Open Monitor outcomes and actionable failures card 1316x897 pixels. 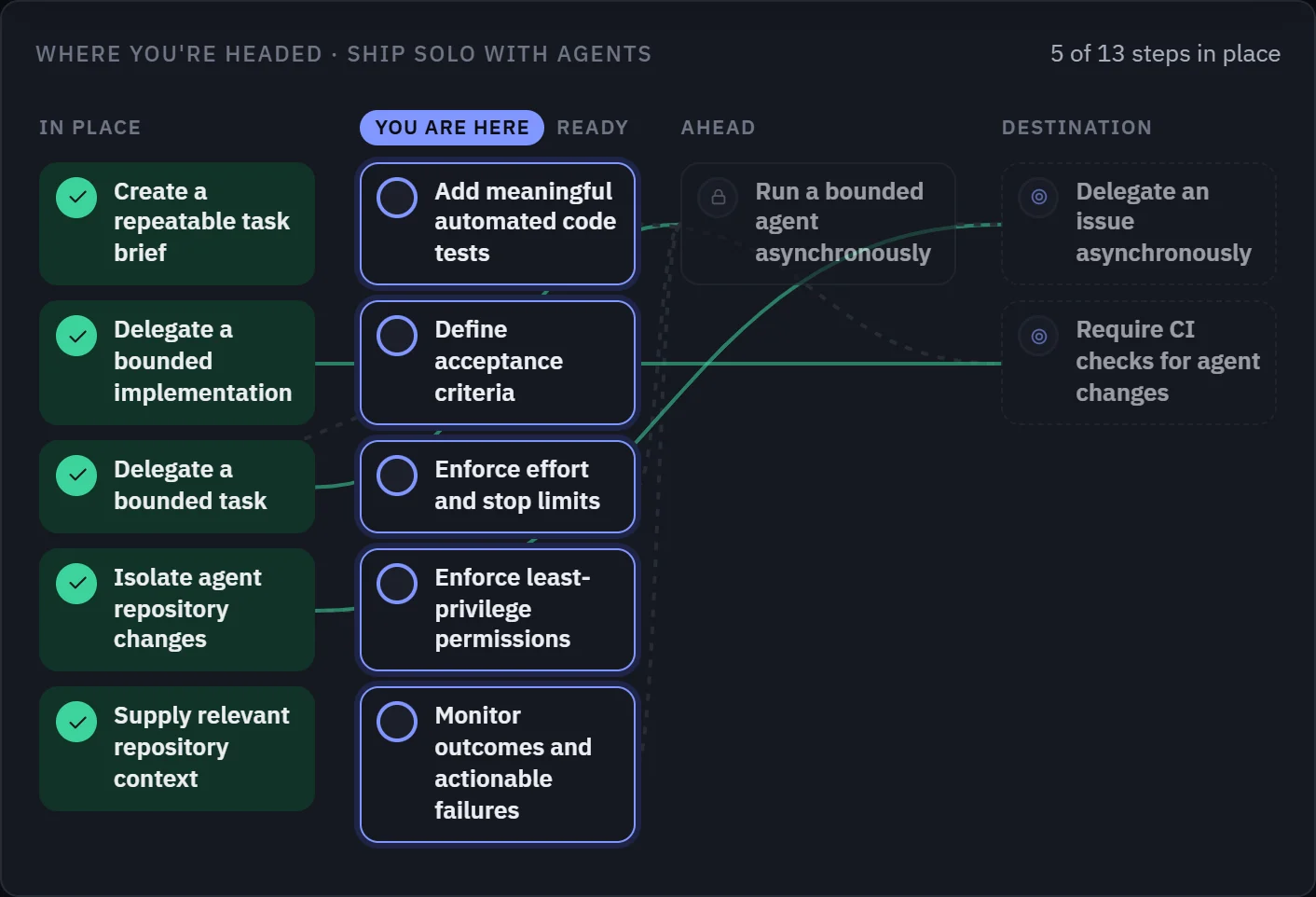(x=498, y=765)
